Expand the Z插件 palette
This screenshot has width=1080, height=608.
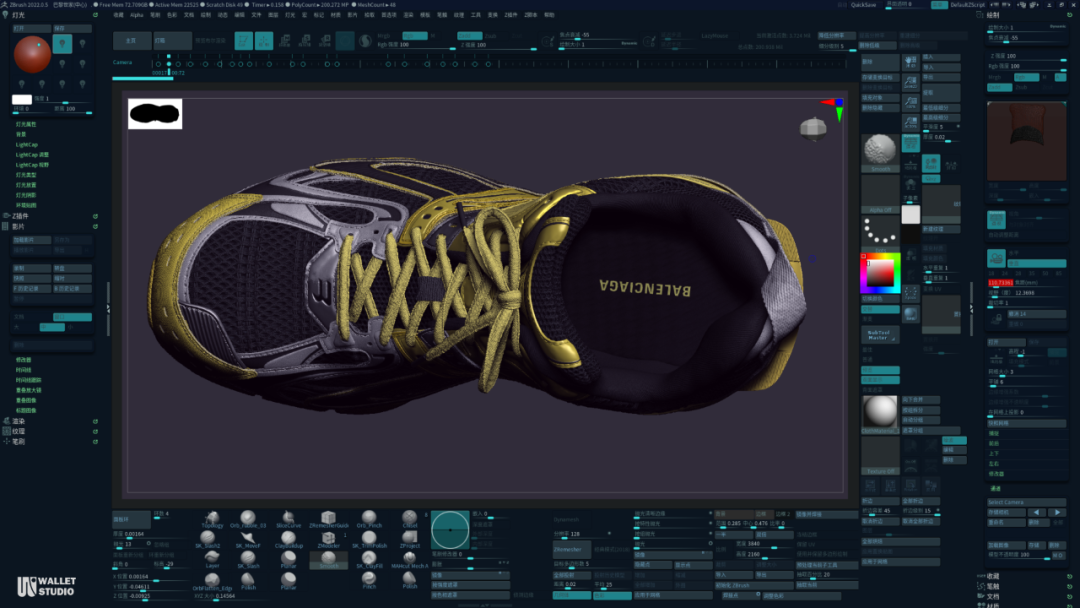(21, 216)
